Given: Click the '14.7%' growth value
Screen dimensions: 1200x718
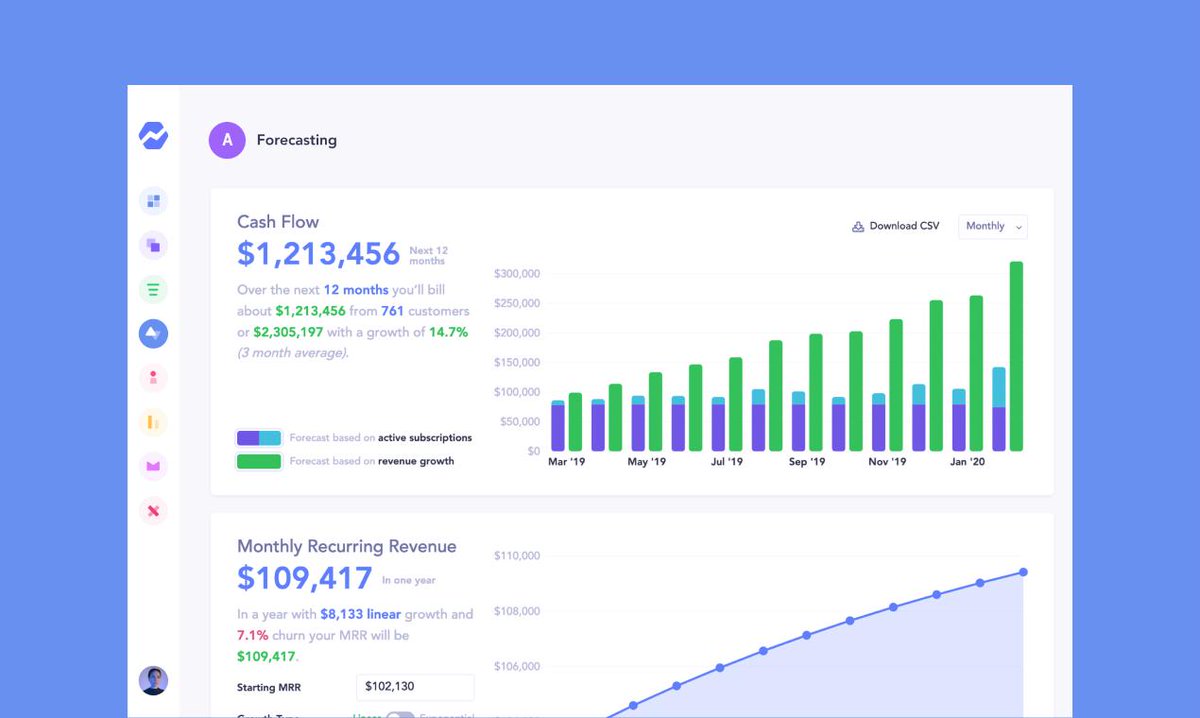Looking at the screenshot, I should pyautogui.click(x=448, y=332).
